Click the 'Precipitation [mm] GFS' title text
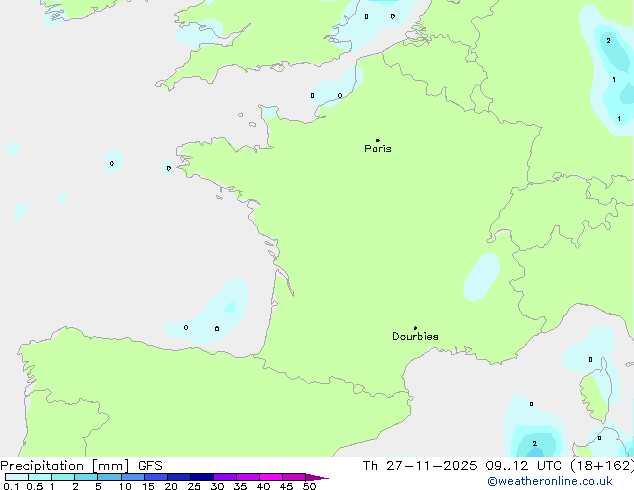 pos(81,466)
